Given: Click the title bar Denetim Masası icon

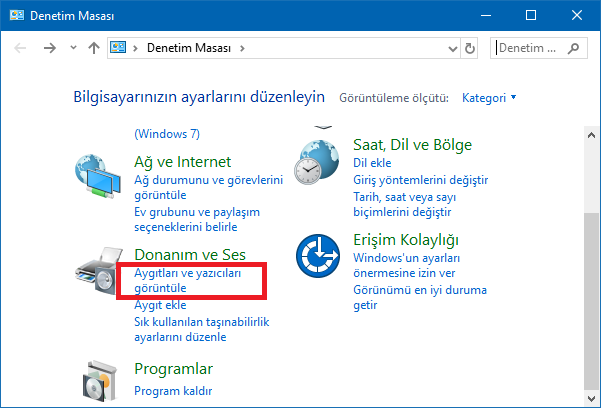Looking at the screenshot, I should (17, 15).
